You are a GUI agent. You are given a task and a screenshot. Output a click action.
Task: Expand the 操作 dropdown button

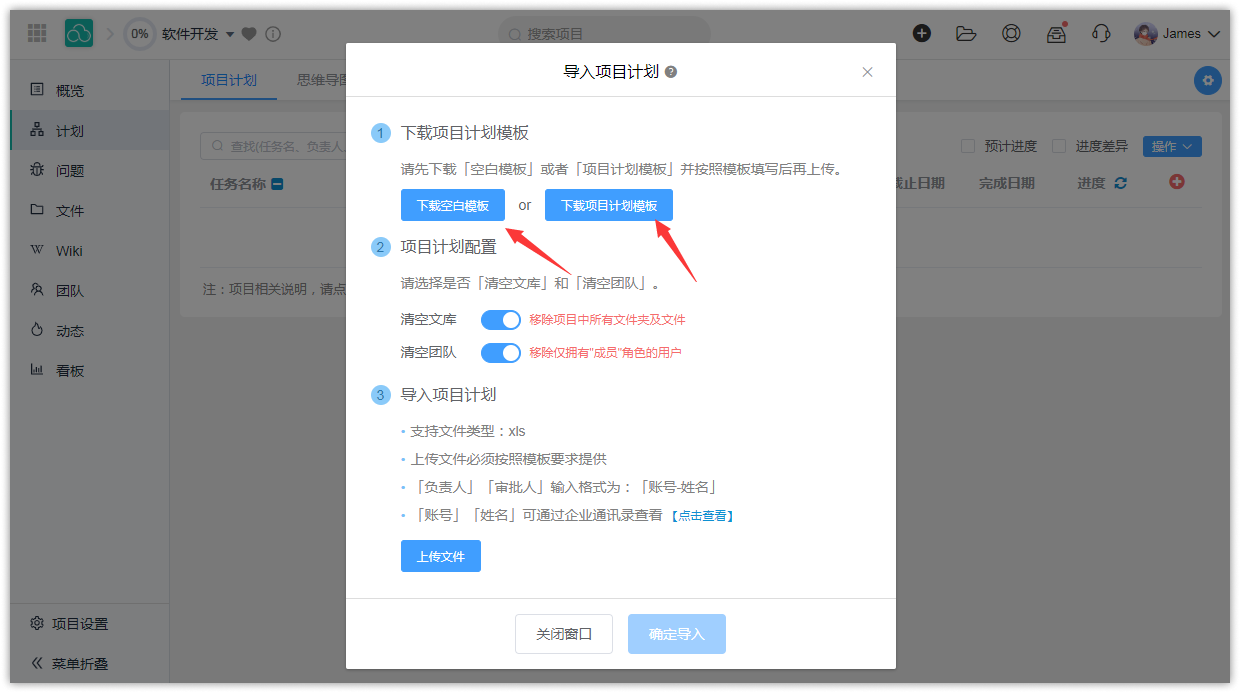click(1171, 146)
